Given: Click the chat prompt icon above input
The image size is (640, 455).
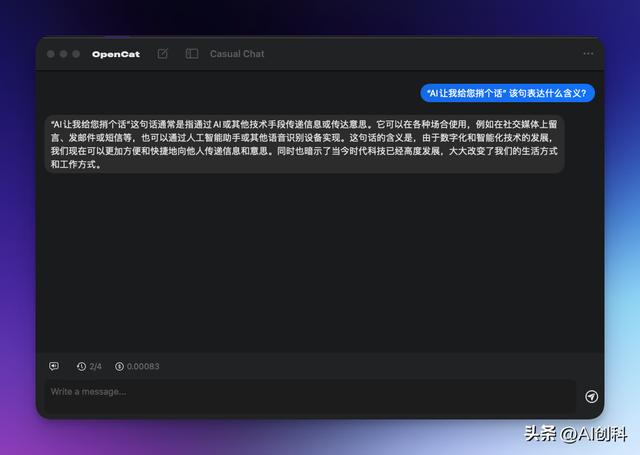Looking at the screenshot, I should click(x=54, y=366).
